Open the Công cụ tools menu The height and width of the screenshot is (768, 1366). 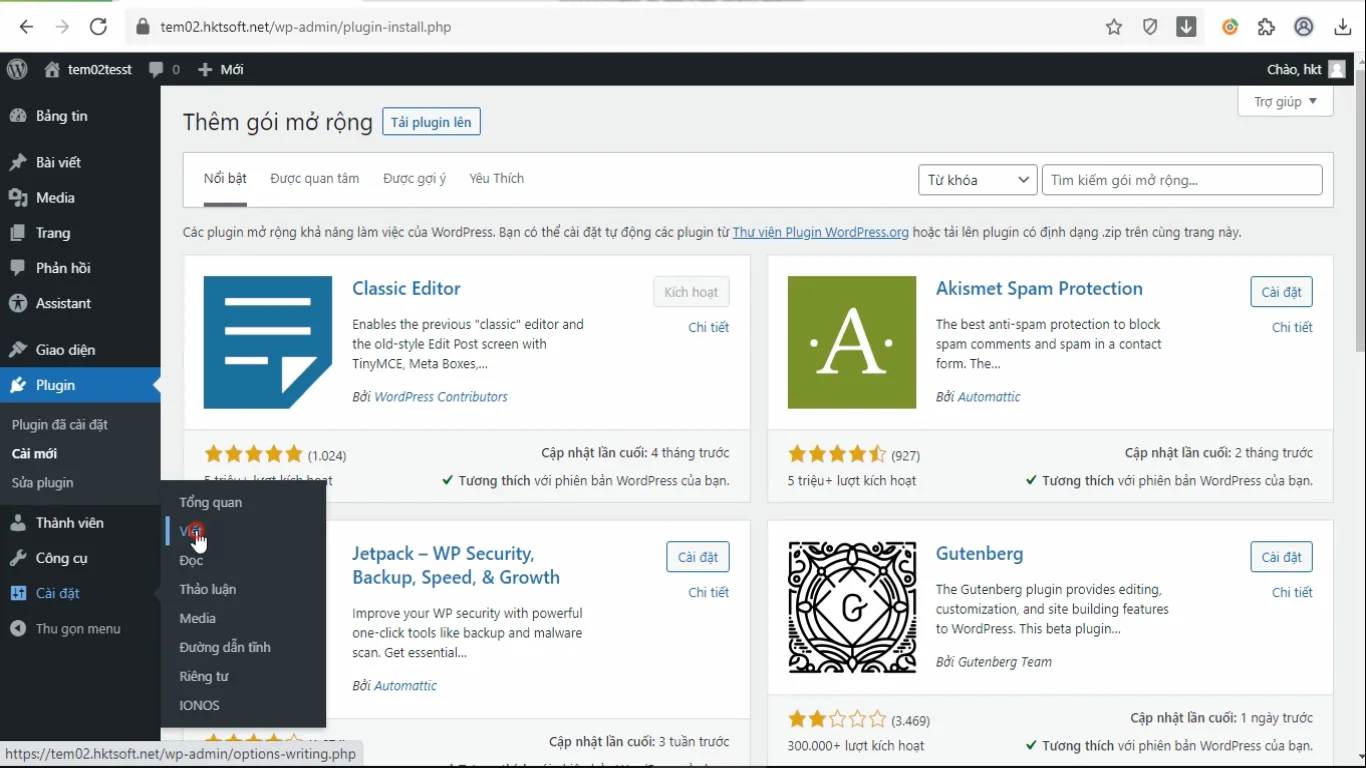(80, 558)
